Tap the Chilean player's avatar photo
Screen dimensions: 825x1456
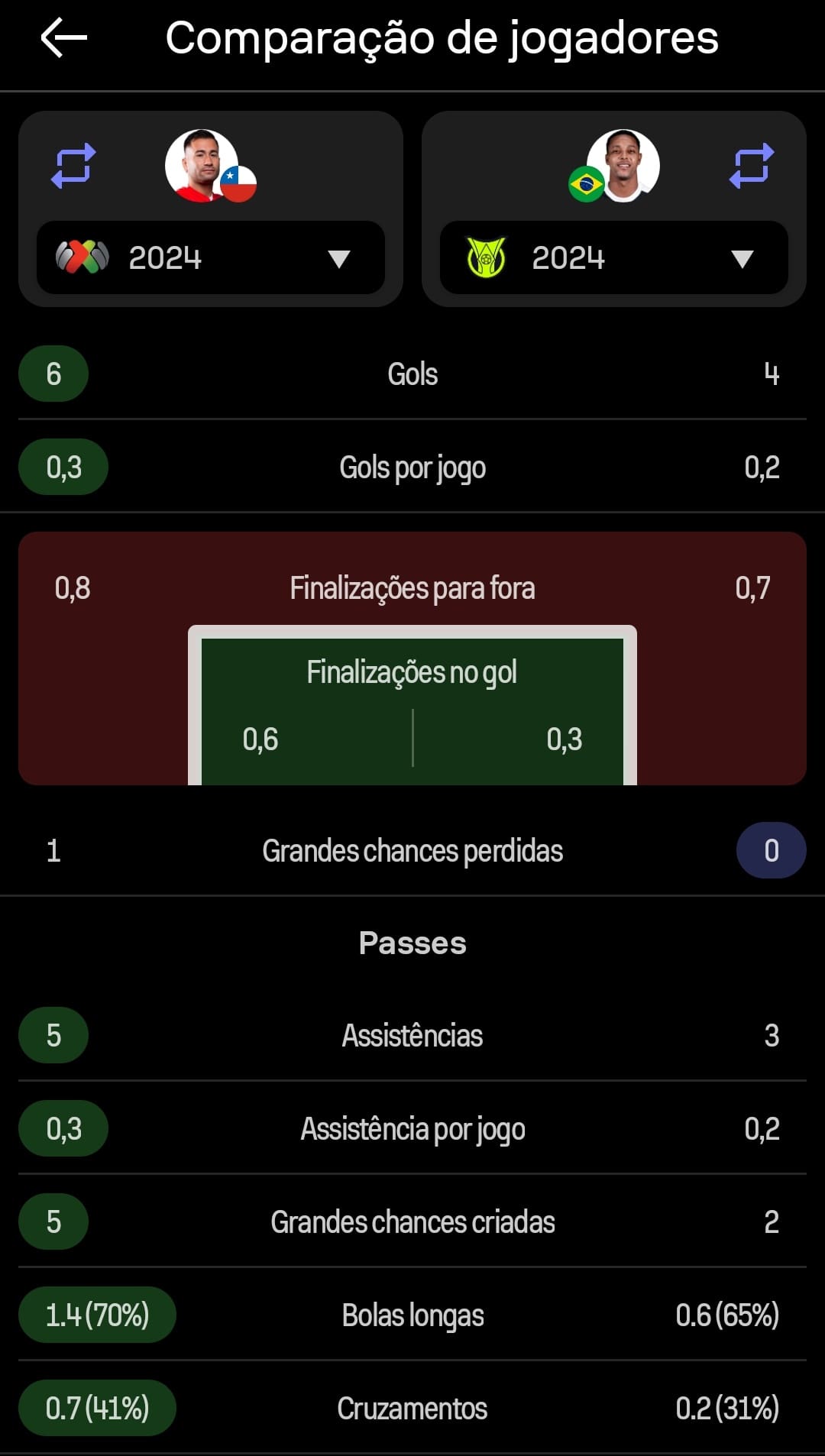tap(202, 165)
